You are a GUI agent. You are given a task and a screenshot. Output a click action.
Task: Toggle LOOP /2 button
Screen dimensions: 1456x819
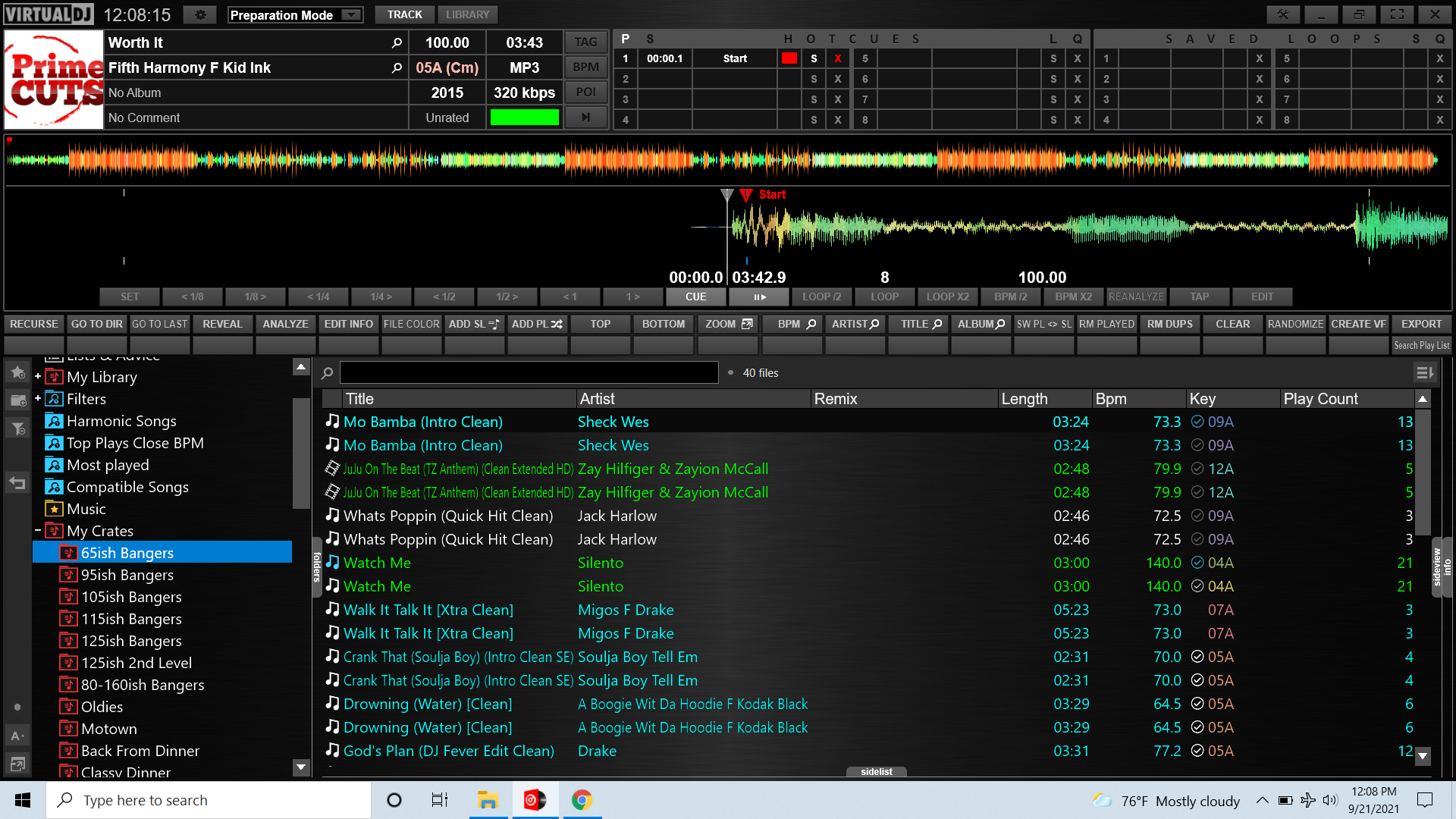pos(821,297)
